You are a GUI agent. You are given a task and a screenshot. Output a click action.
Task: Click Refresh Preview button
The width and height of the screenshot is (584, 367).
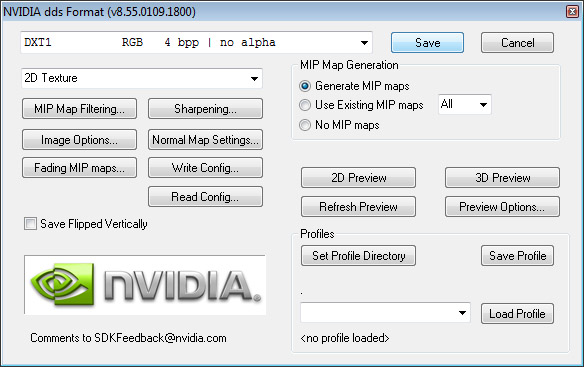click(358, 206)
